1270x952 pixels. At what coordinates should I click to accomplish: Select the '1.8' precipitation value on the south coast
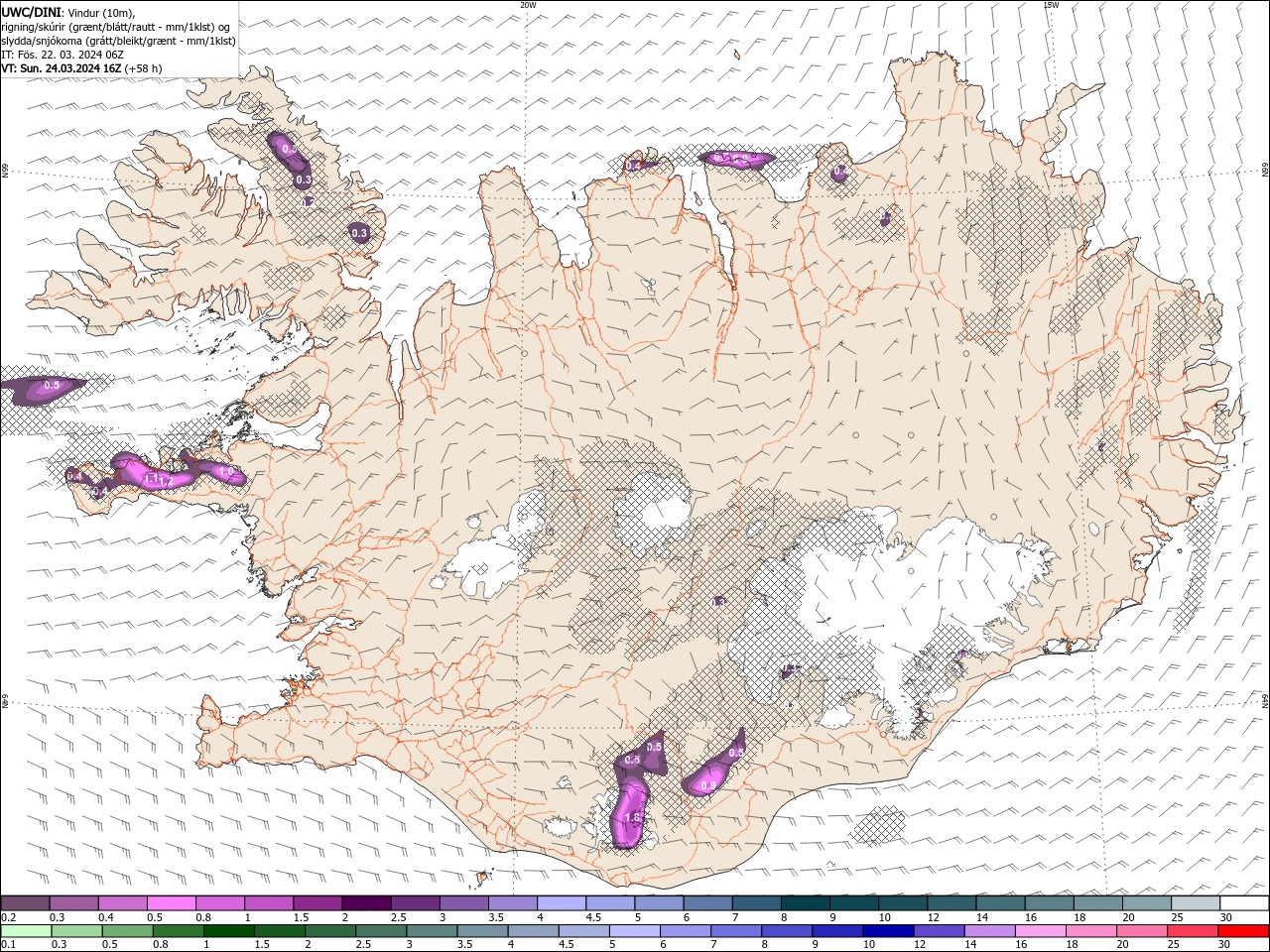[631, 817]
